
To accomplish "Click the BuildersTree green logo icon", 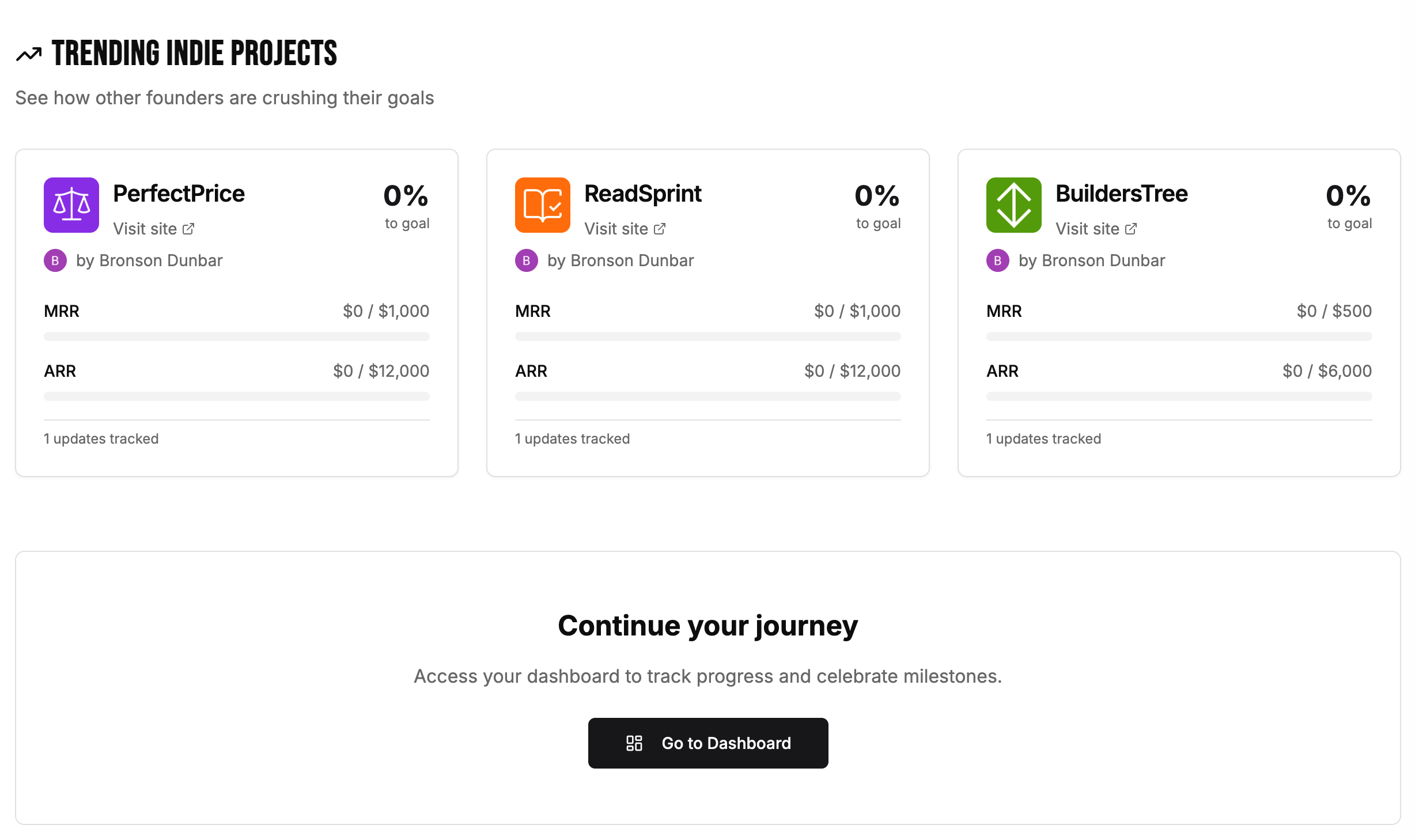I will pyautogui.click(x=1014, y=205).
